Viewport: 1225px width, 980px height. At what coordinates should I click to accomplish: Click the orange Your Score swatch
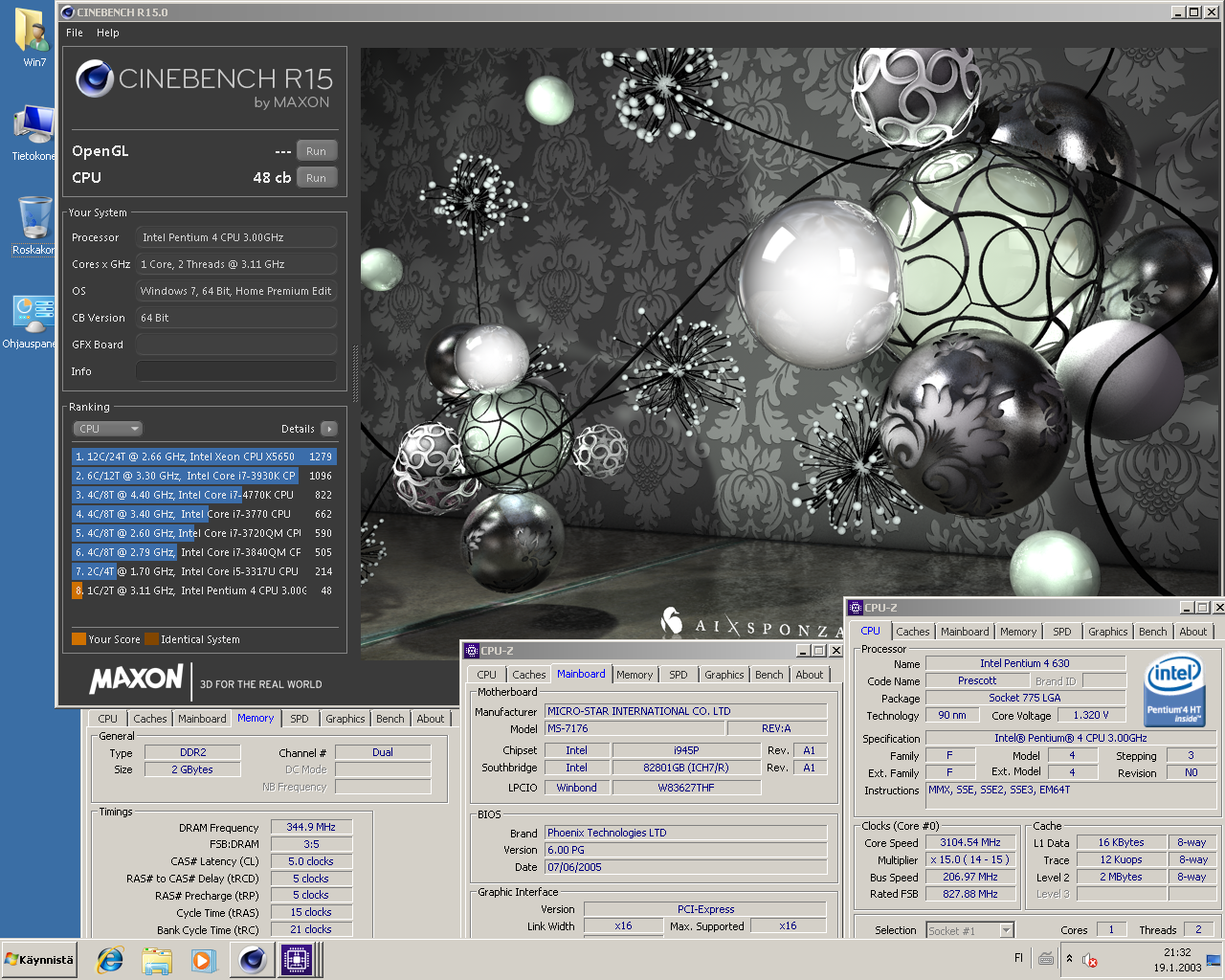78,639
